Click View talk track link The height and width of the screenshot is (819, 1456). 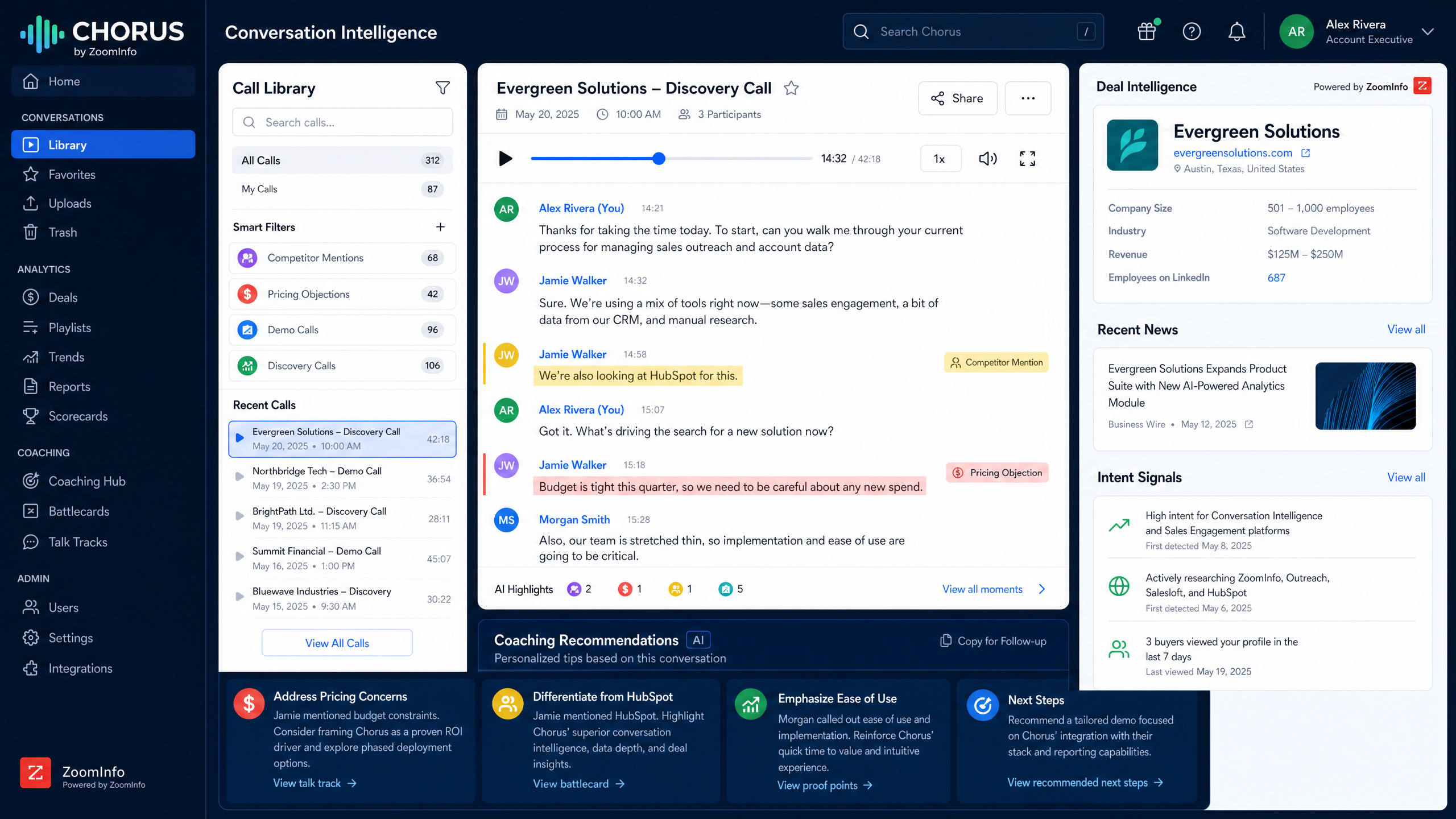pos(315,783)
